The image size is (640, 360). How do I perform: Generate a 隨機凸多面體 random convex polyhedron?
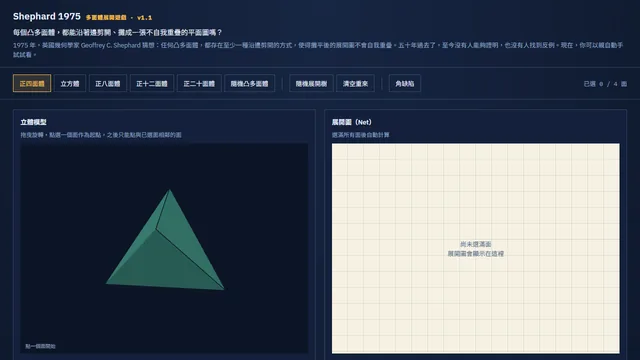249,83
